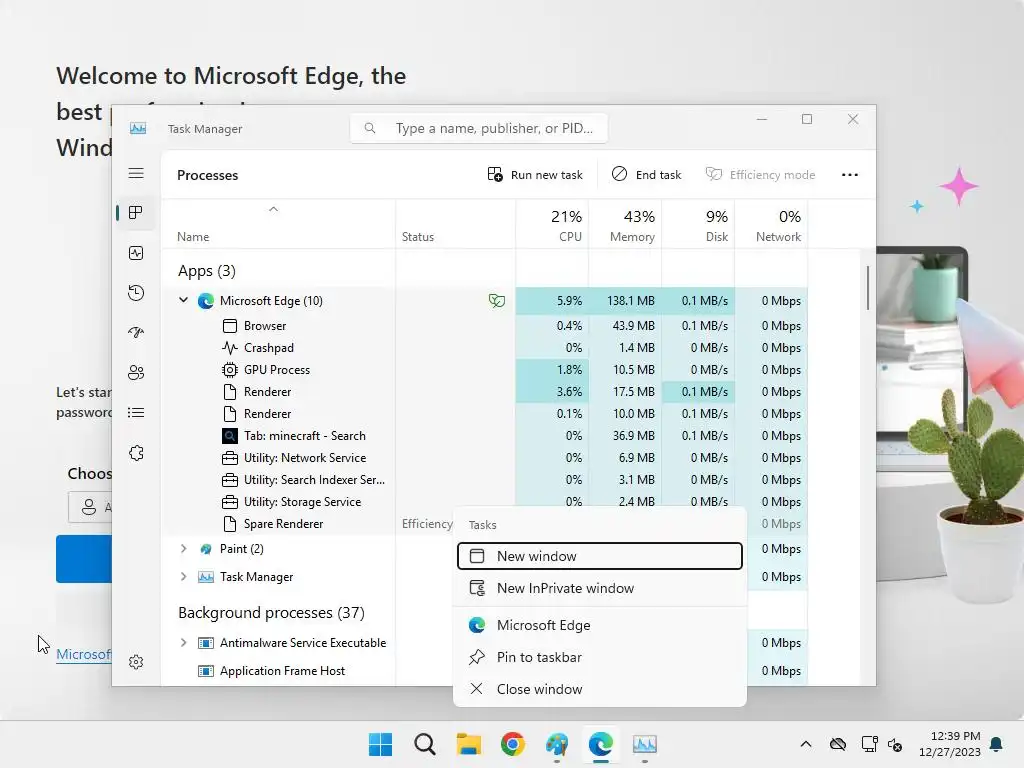The image size is (1024, 768).
Task: Select Utility: Search Indexer Ser... row
Action: [x=484, y=480]
